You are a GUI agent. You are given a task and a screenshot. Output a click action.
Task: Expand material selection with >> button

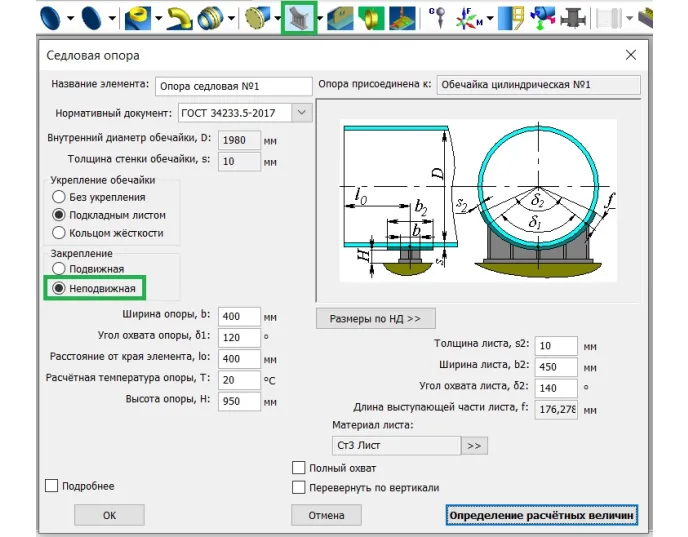click(474, 445)
